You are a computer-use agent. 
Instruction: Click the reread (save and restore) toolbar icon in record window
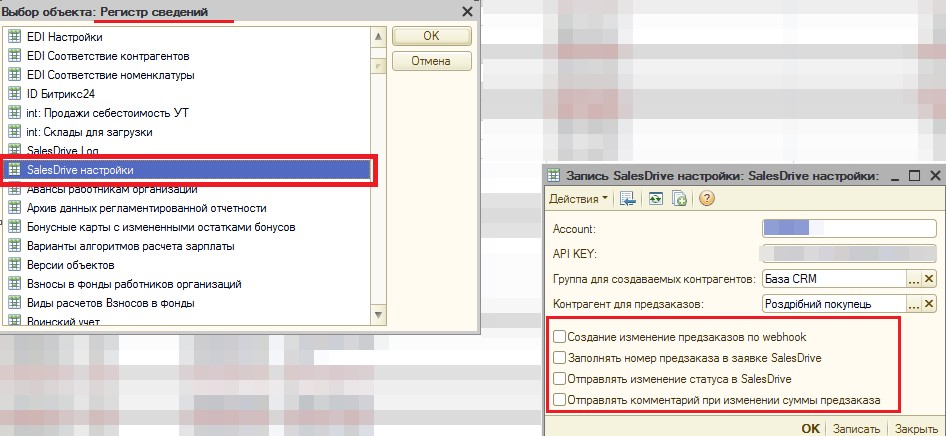point(627,200)
